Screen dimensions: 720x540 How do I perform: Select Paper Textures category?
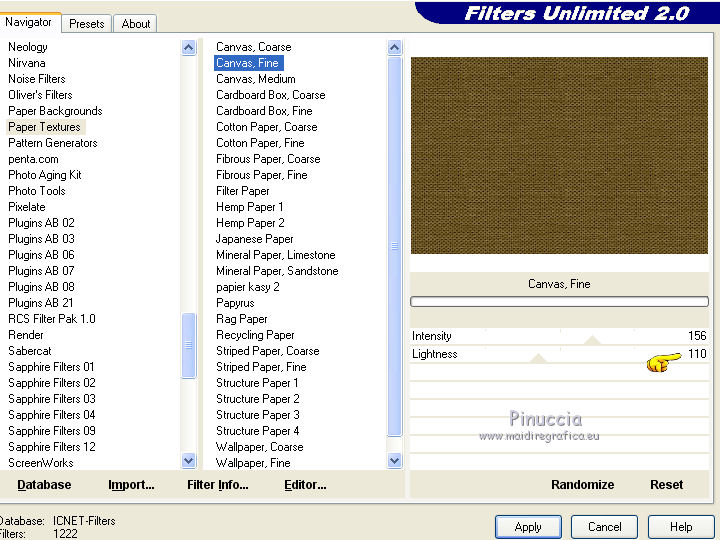[45, 127]
